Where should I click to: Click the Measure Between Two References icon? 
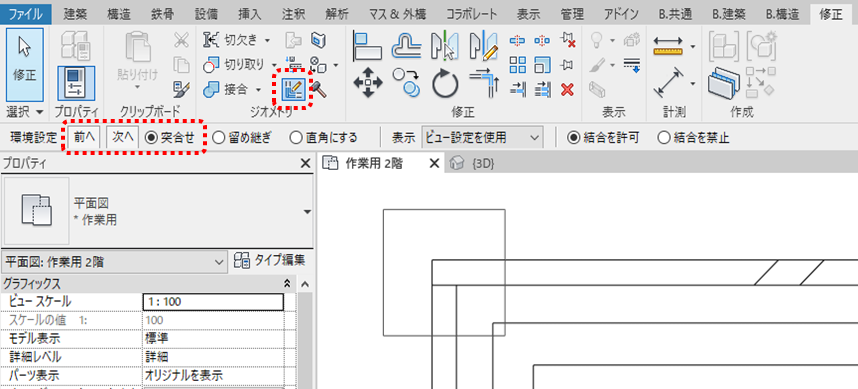pos(668,46)
